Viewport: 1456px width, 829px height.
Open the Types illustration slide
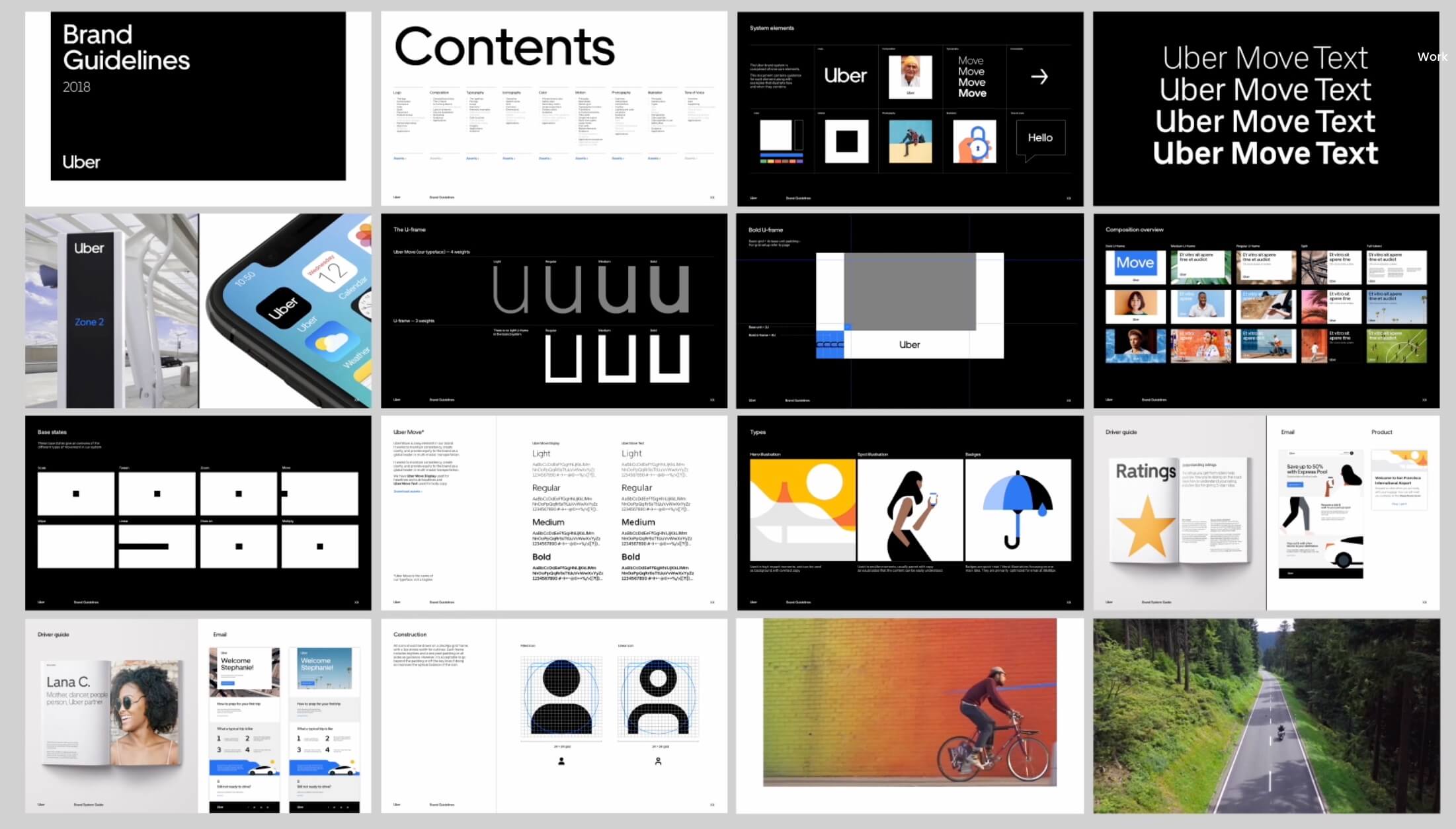tap(910, 513)
